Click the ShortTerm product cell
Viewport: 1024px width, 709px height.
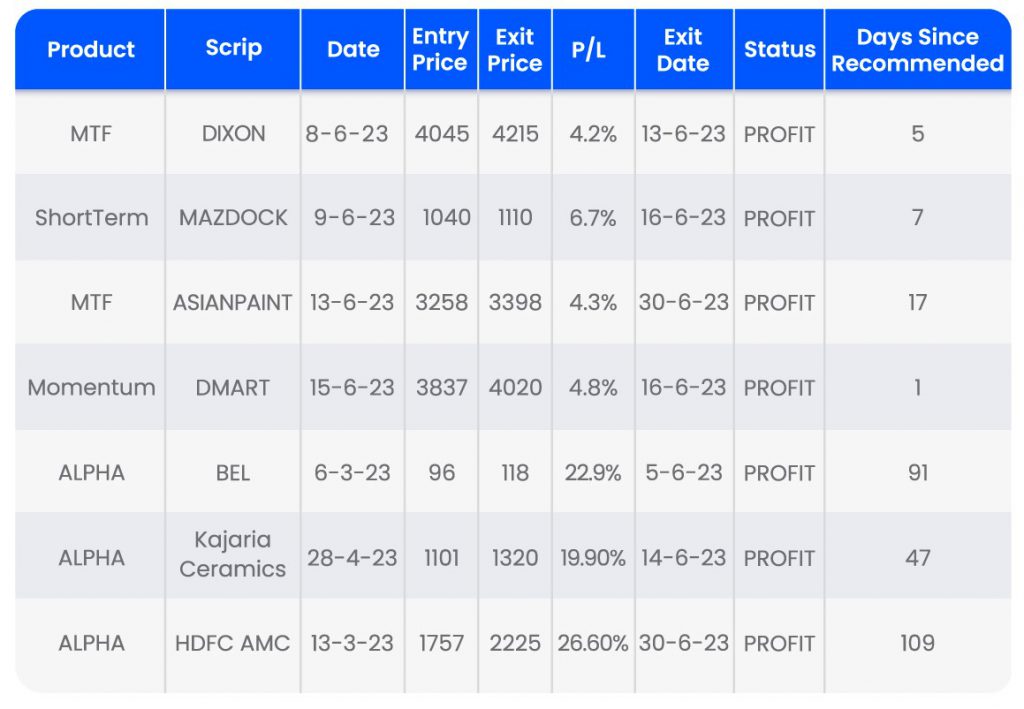click(91, 218)
